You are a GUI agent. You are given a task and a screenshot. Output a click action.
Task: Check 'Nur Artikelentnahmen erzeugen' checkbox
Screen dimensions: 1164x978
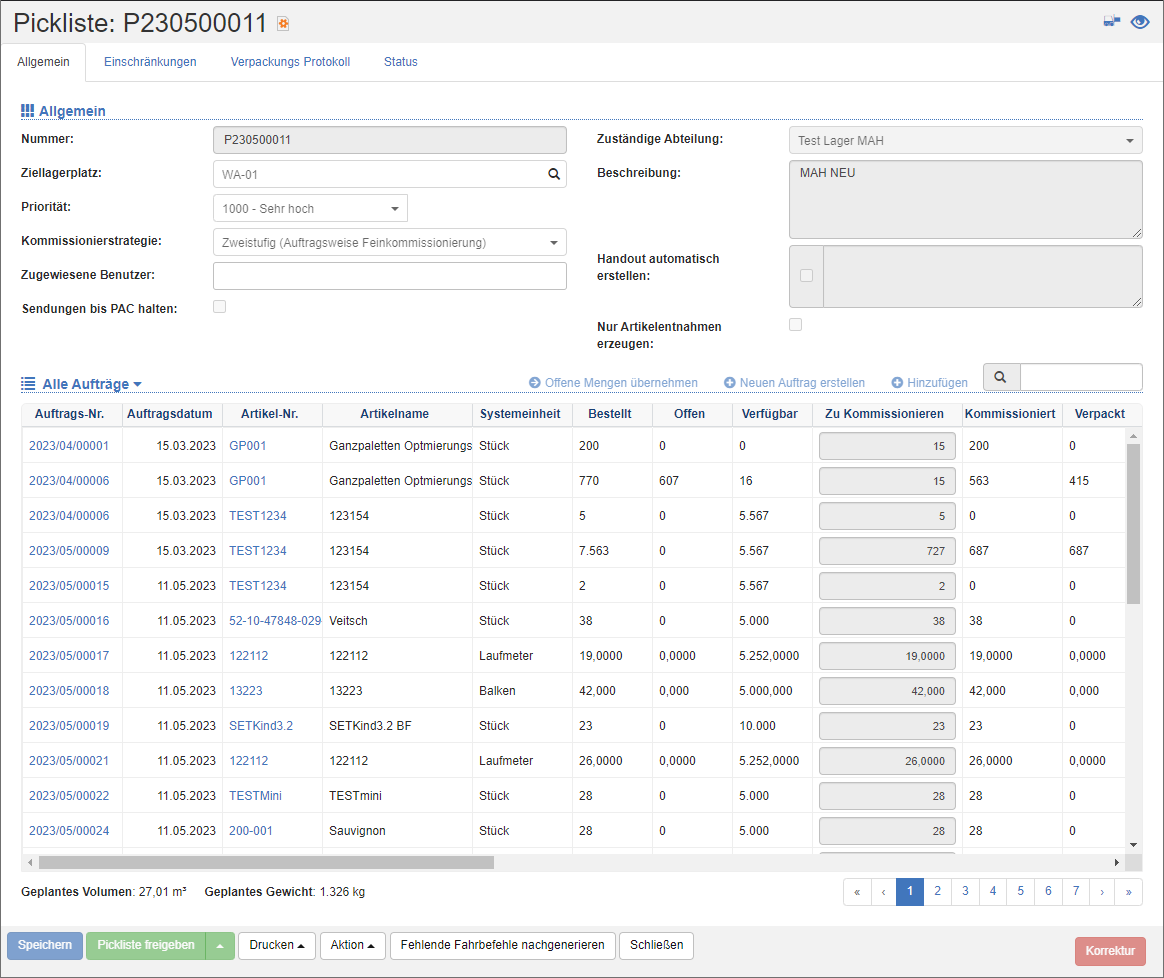(795, 325)
